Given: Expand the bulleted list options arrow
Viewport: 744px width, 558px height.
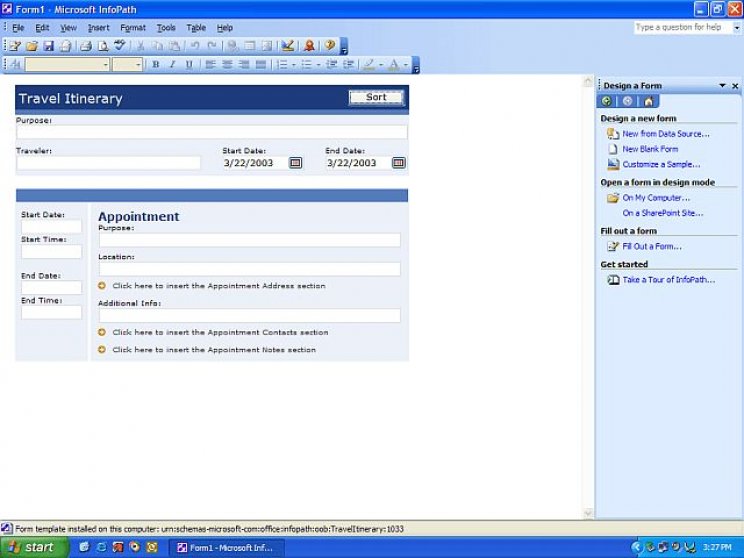Looking at the screenshot, I should click(318, 65).
